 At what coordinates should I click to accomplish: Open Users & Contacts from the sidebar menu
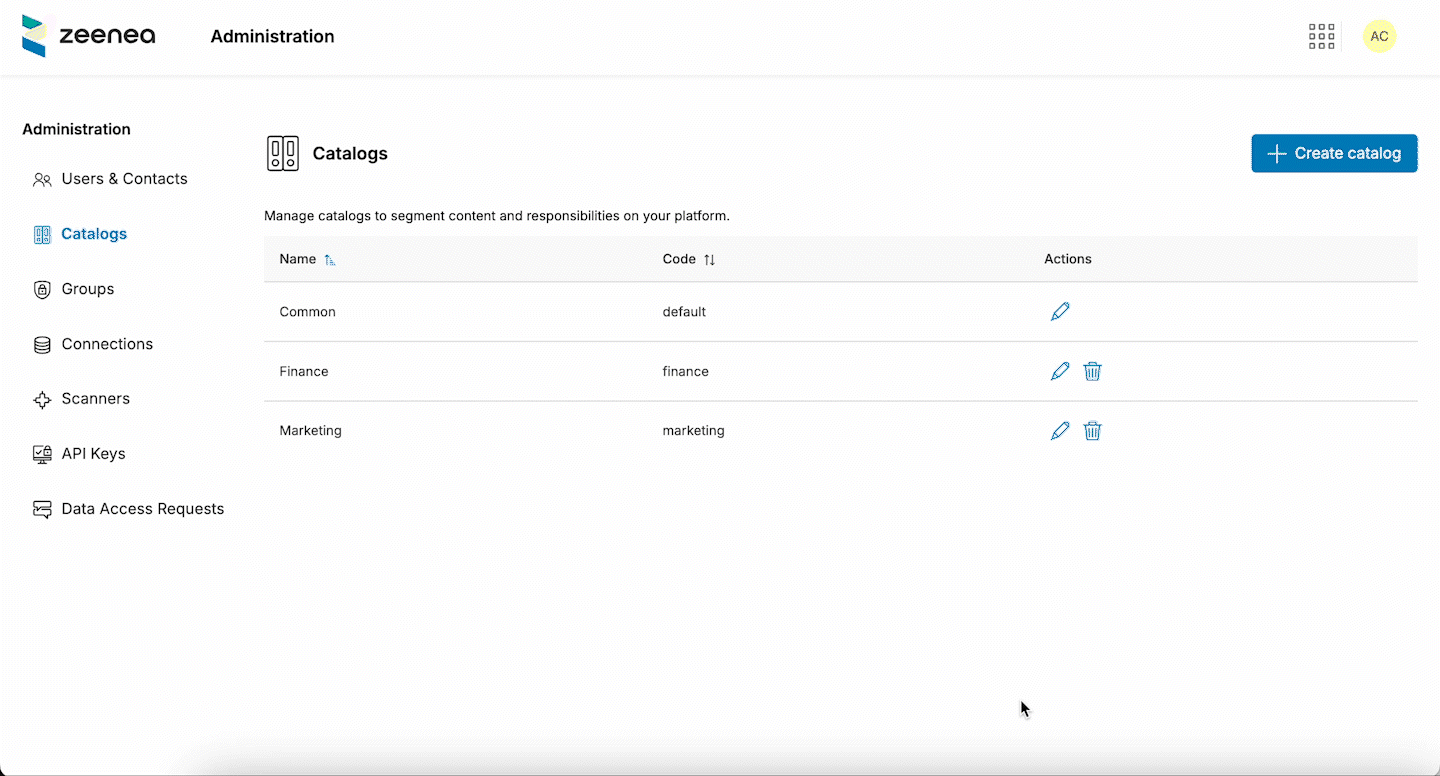[124, 178]
